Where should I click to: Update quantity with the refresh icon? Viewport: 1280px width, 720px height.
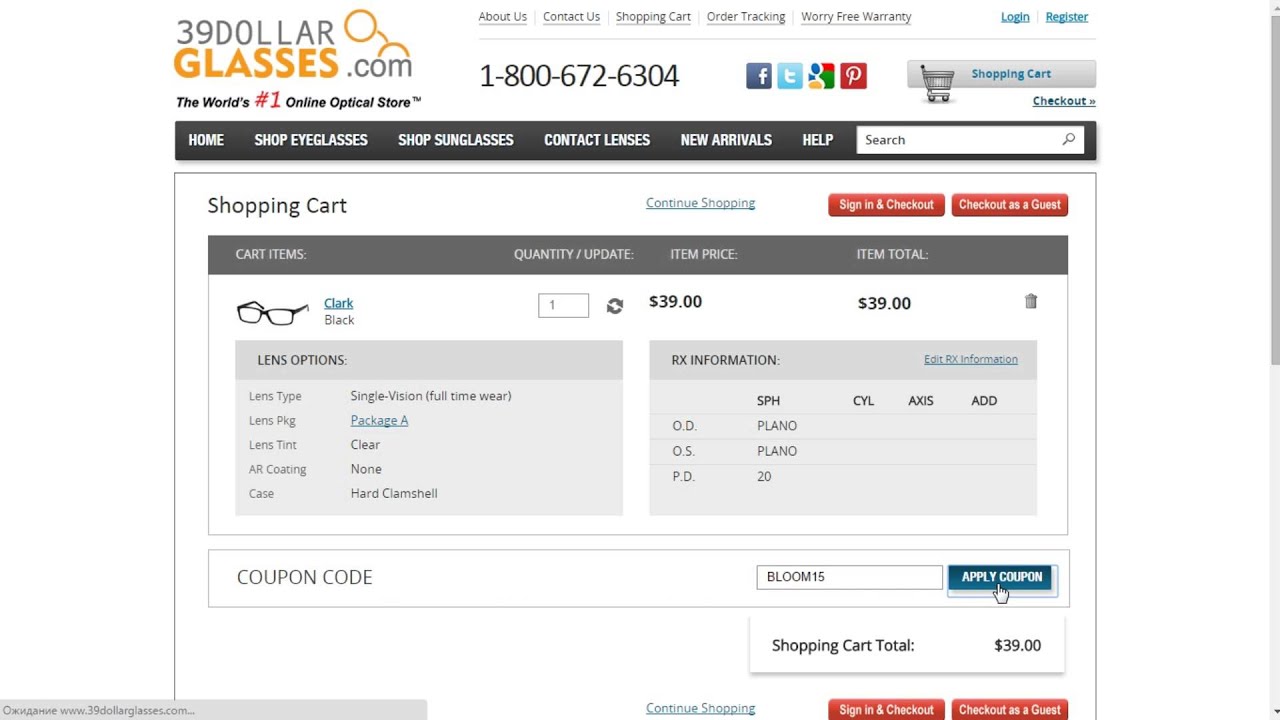point(615,306)
